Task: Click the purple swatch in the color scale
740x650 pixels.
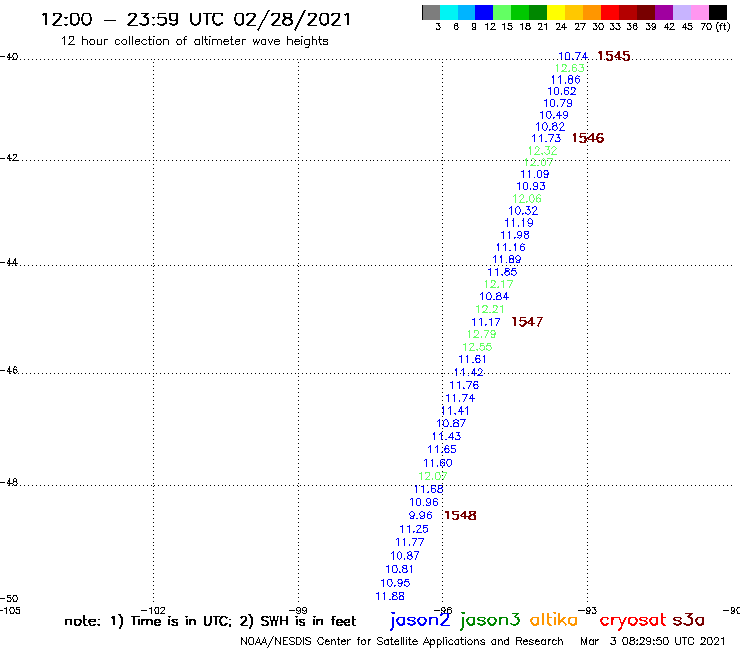Action: pyautogui.click(x=664, y=12)
